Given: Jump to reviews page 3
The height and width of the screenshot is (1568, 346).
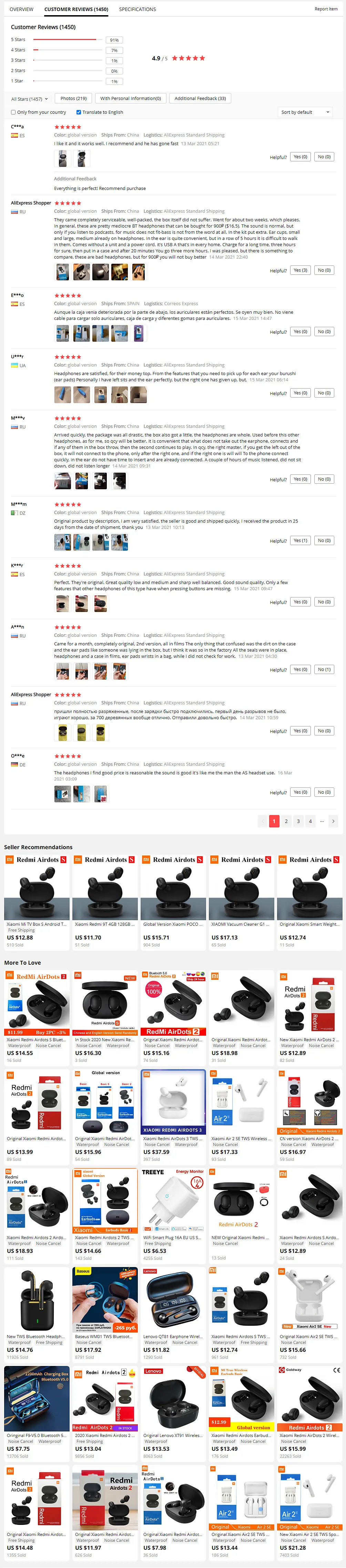Looking at the screenshot, I should tap(298, 821).
